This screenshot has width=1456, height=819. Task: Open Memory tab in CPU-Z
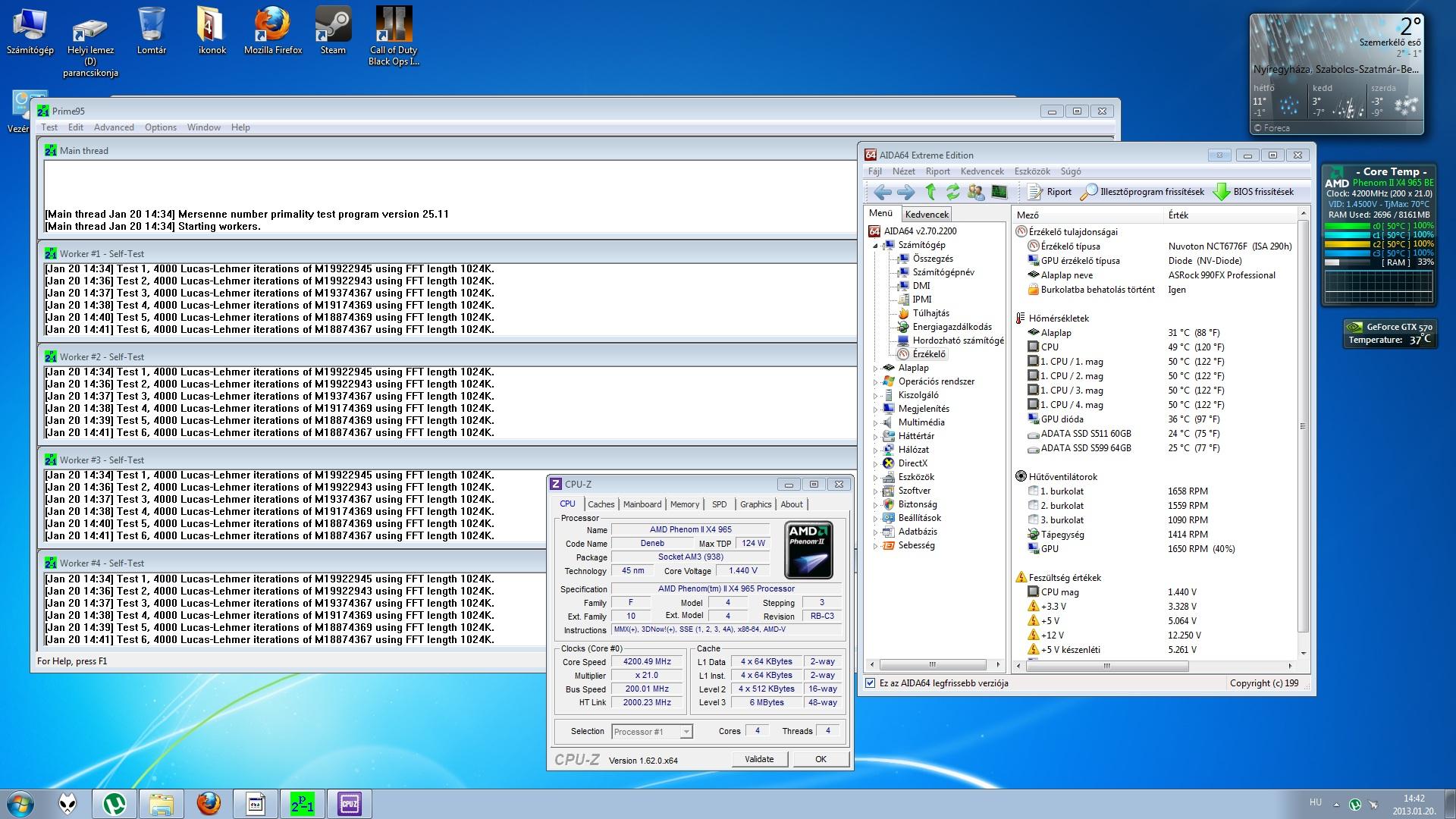pos(685,504)
